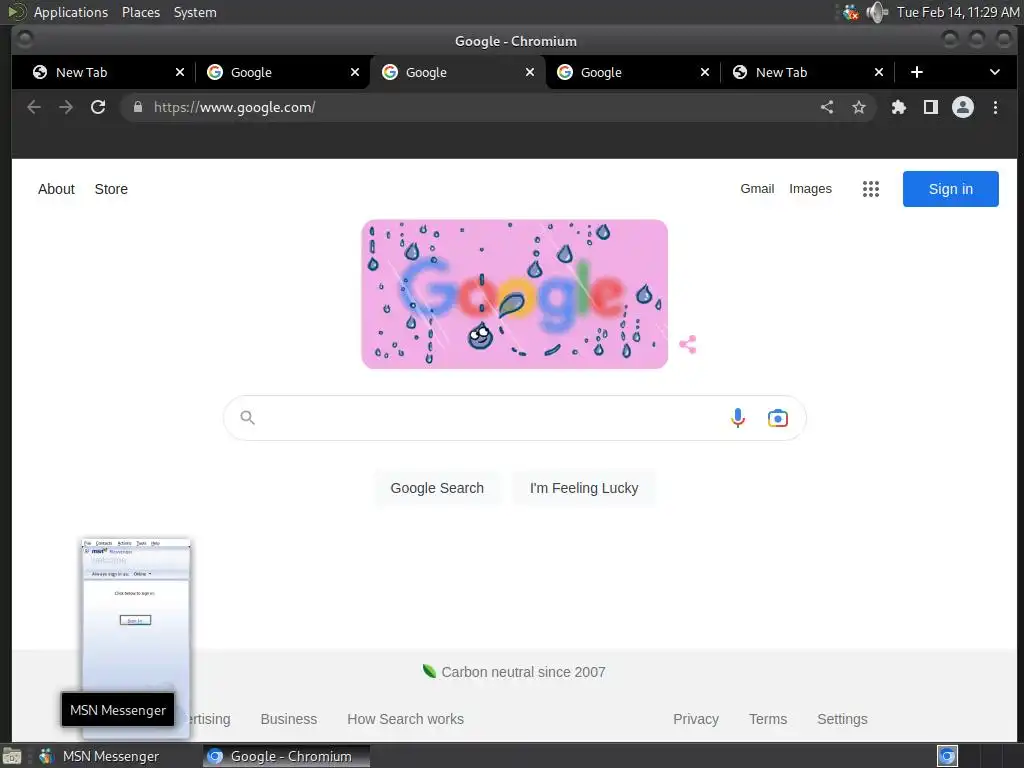Open How Search works footer link
1024x768 pixels.
point(406,719)
